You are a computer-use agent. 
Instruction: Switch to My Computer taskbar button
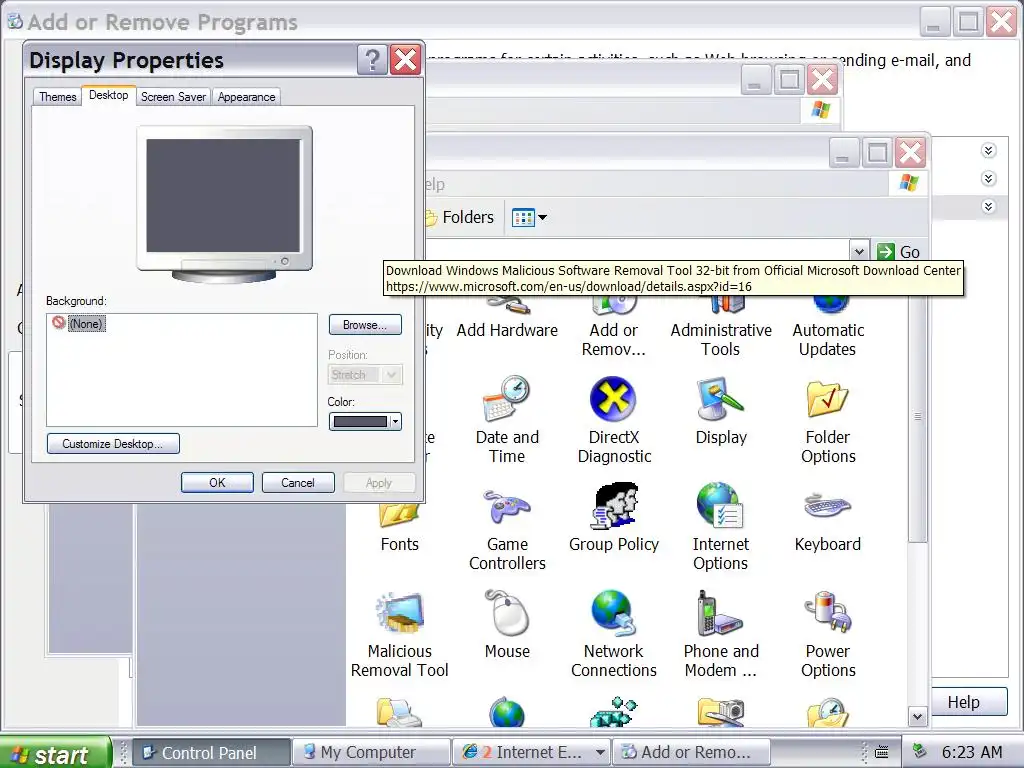point(370,752)
